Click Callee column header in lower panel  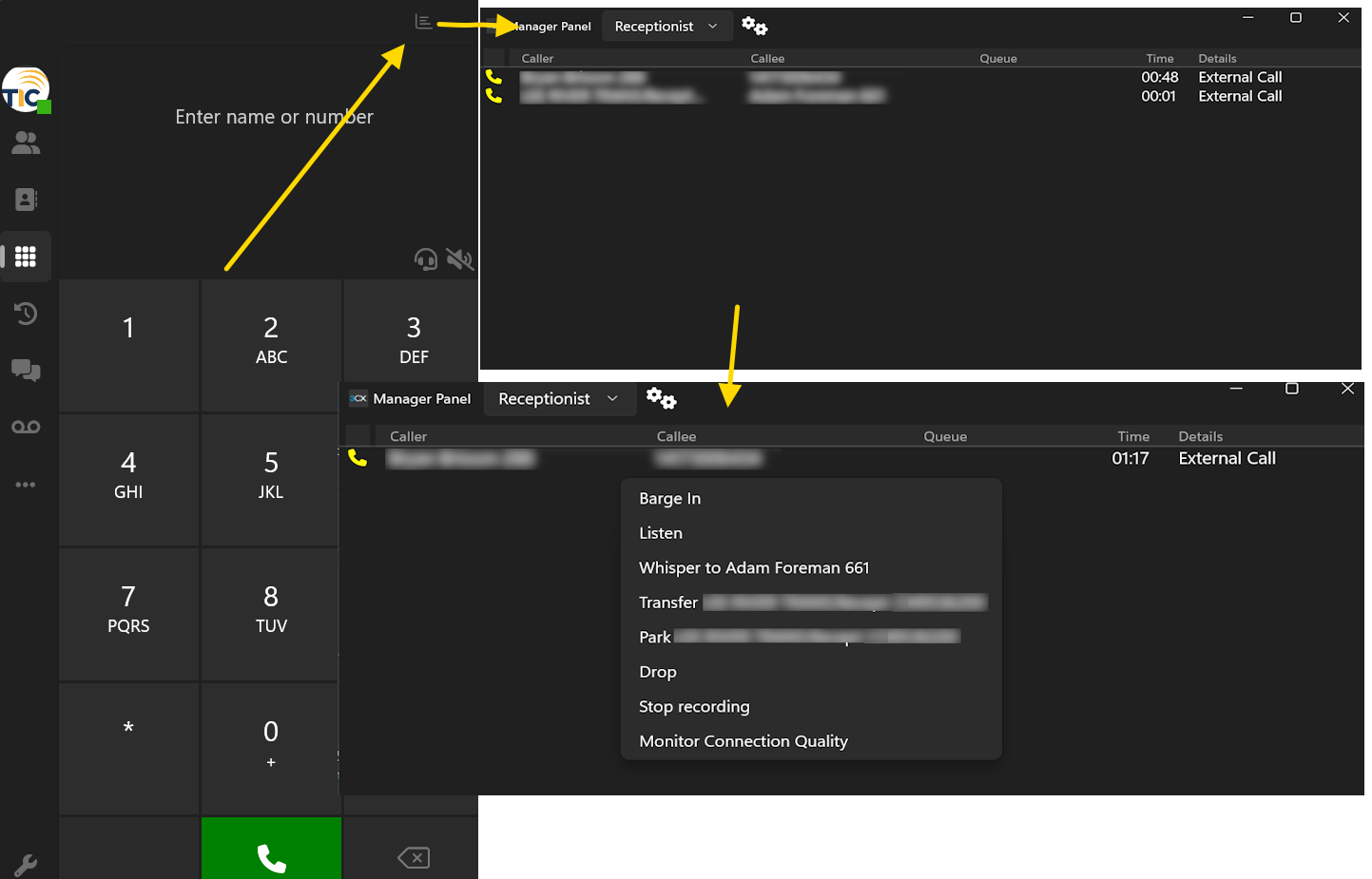pyautogui.click(x=676, y=436)
